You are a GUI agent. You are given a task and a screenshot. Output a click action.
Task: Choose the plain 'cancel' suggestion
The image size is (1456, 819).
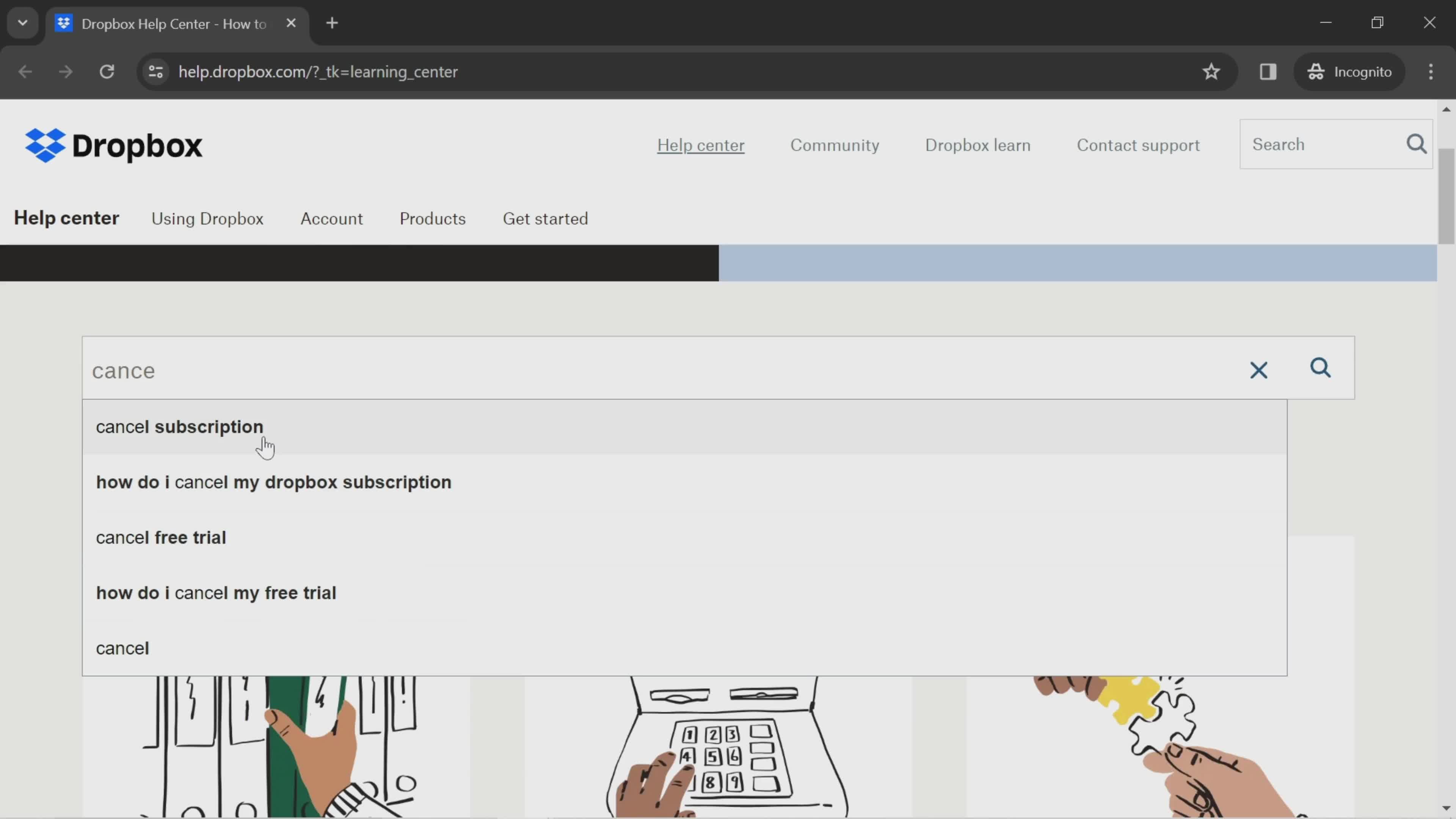684,648
